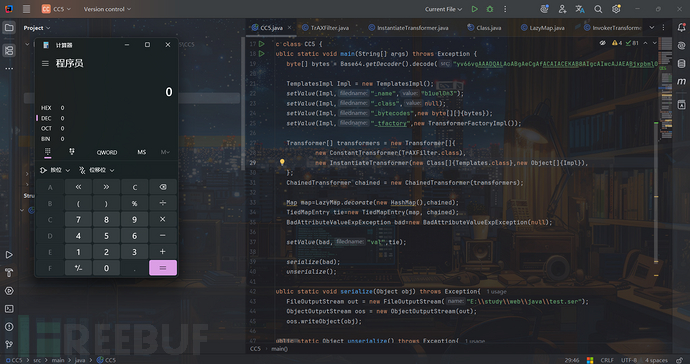Open Current File run configuration dropdown
Viewport: 690px width, 364px height.
444,9
